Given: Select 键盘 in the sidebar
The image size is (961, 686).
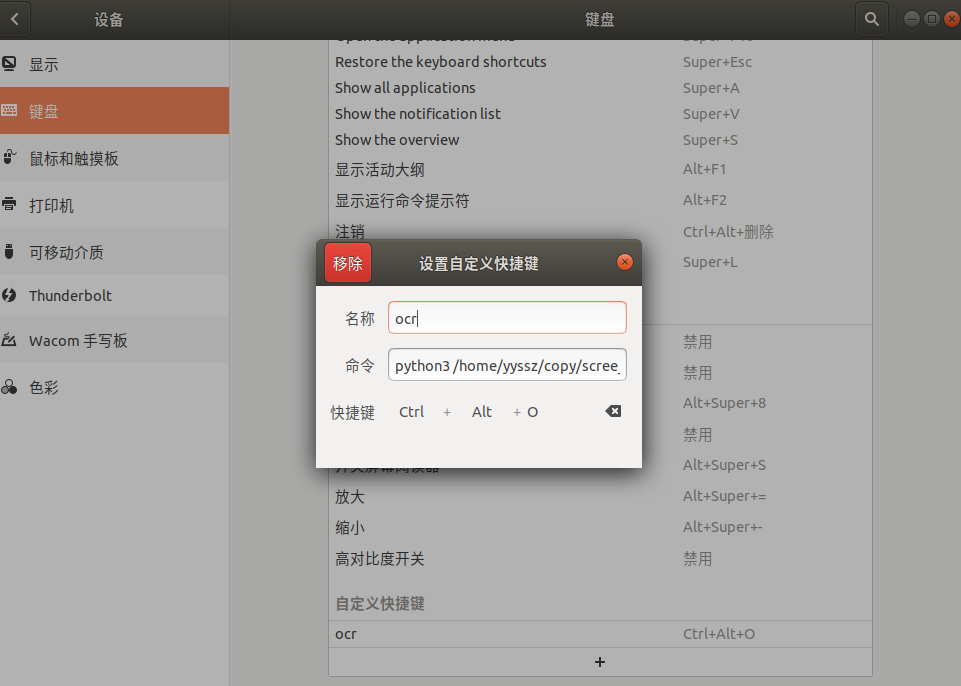Looking at the screenshot, I should coord(44,111).
